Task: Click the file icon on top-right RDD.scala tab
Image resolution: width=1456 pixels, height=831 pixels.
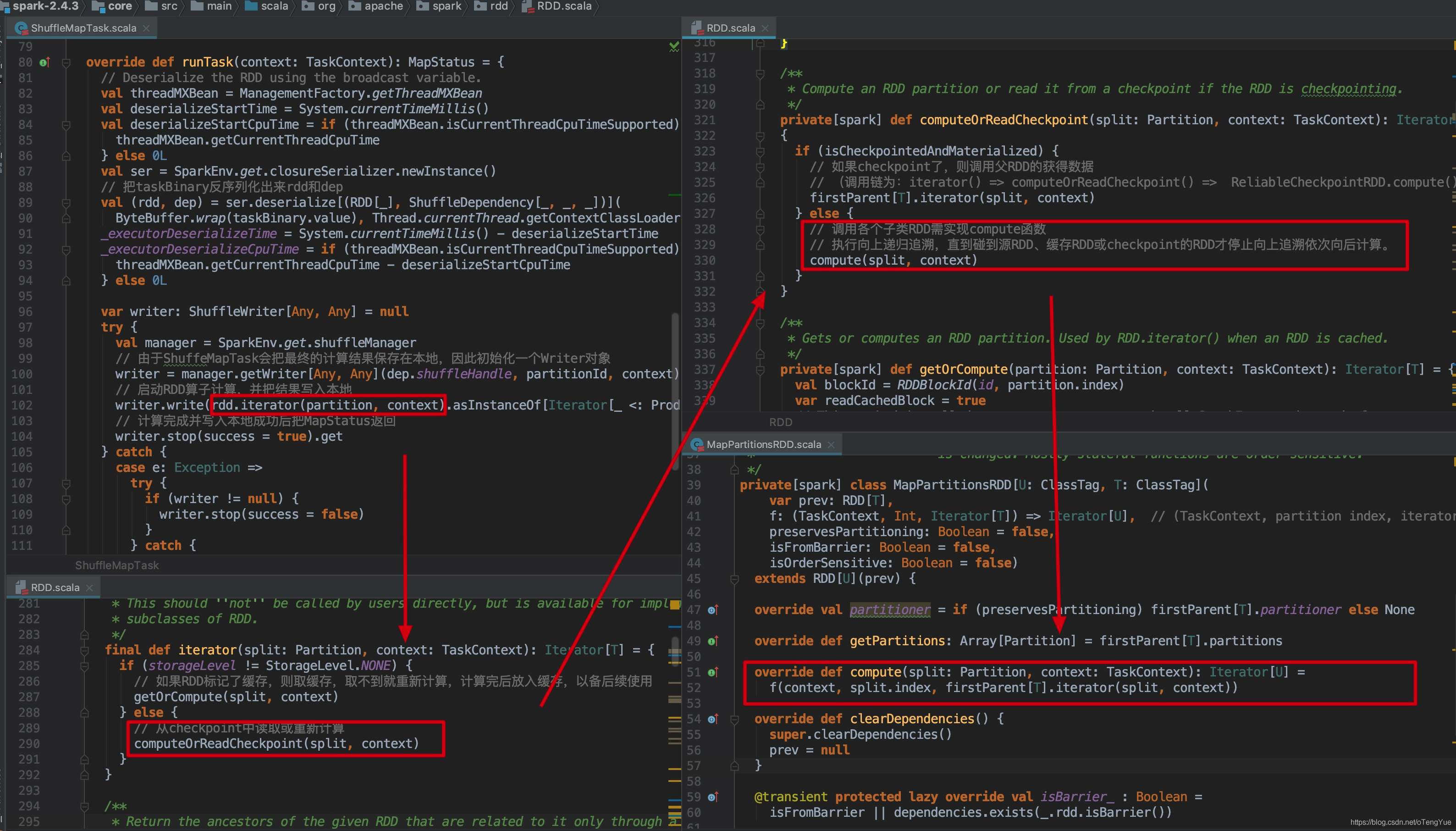Action: 697,28
